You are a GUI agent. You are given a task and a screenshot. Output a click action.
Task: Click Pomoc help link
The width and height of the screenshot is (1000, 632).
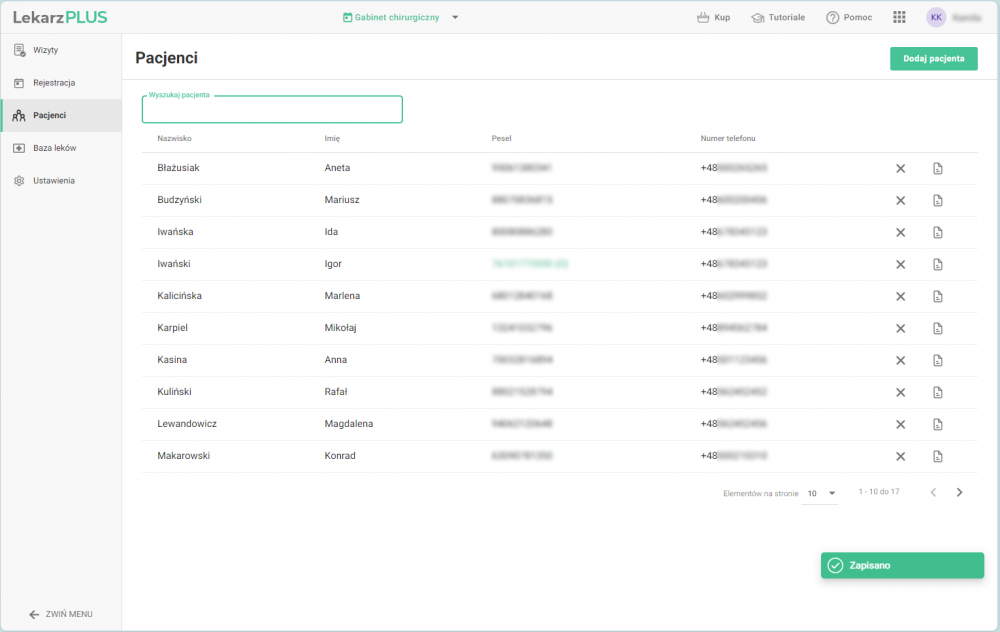849,17
